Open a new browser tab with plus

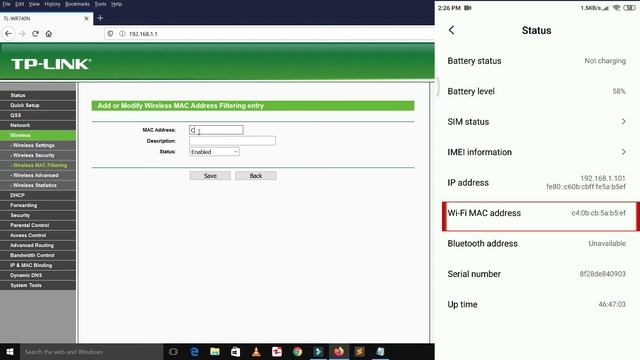[x=100, y=18]
